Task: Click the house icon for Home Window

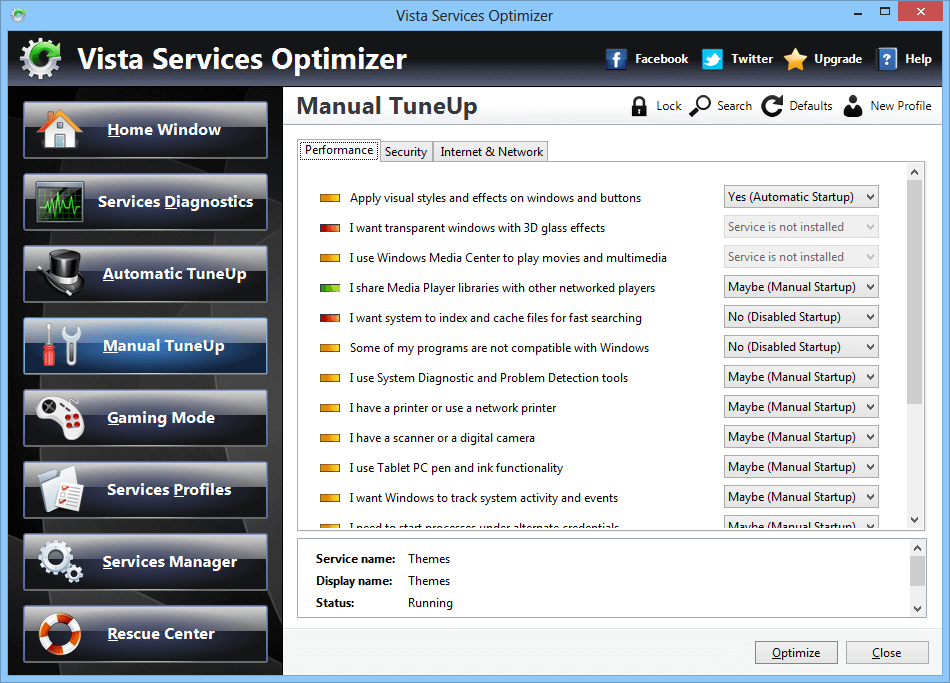Action: click(59, 129)
